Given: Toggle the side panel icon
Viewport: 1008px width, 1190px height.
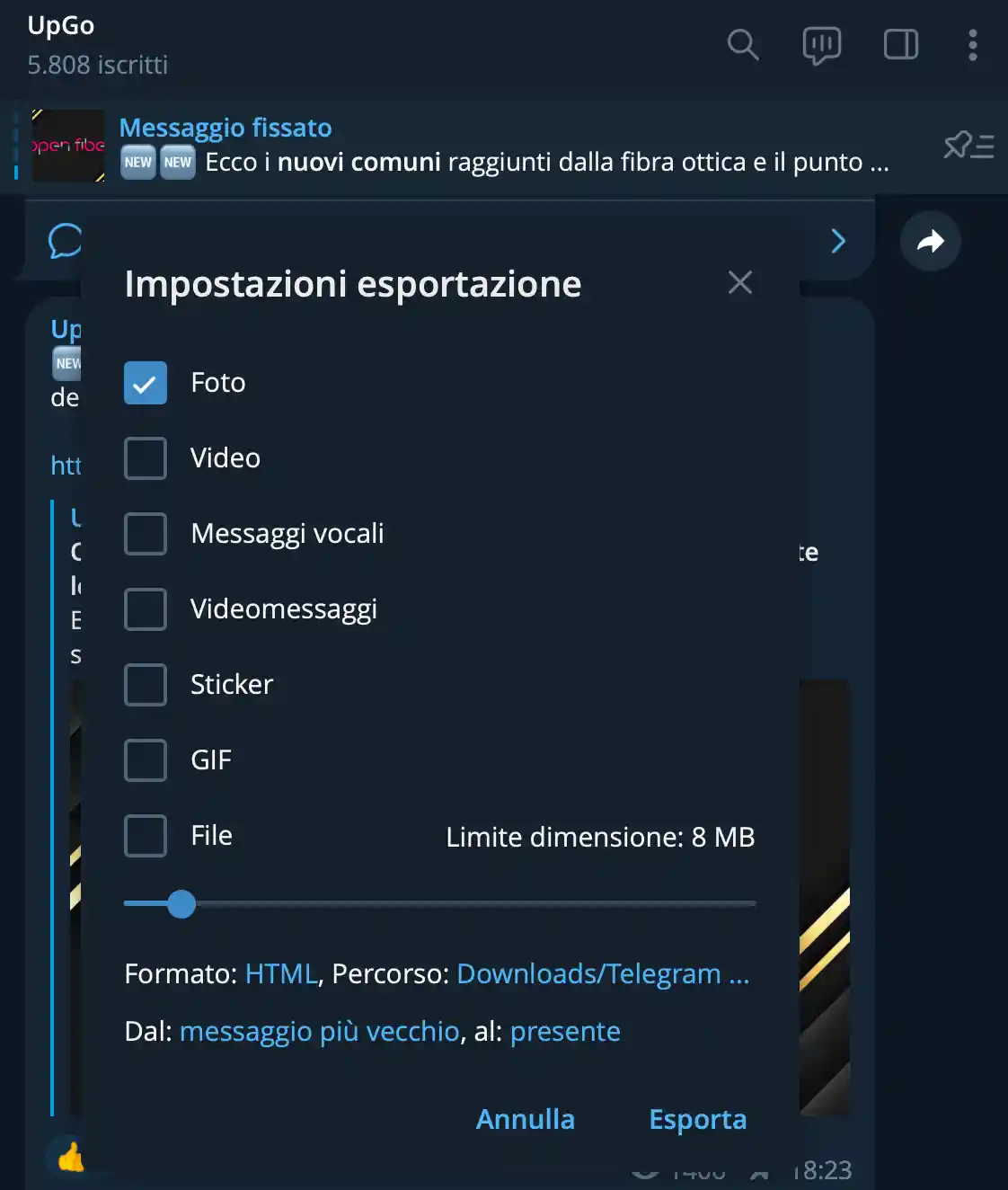Looking at the screenshot, I should (x=900, y=44).
